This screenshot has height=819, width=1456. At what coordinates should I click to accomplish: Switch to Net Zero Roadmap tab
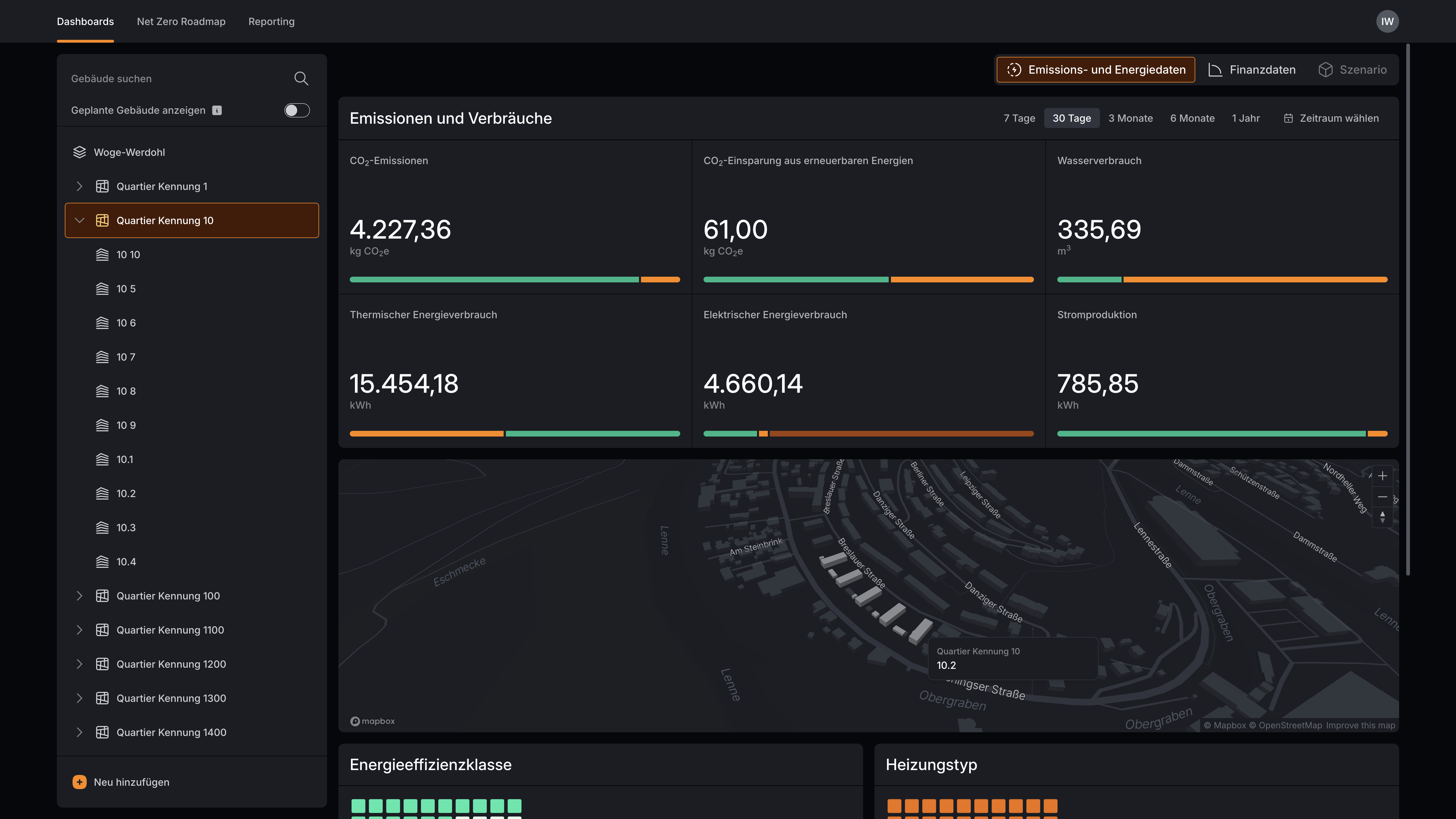(x=181, y=22)
